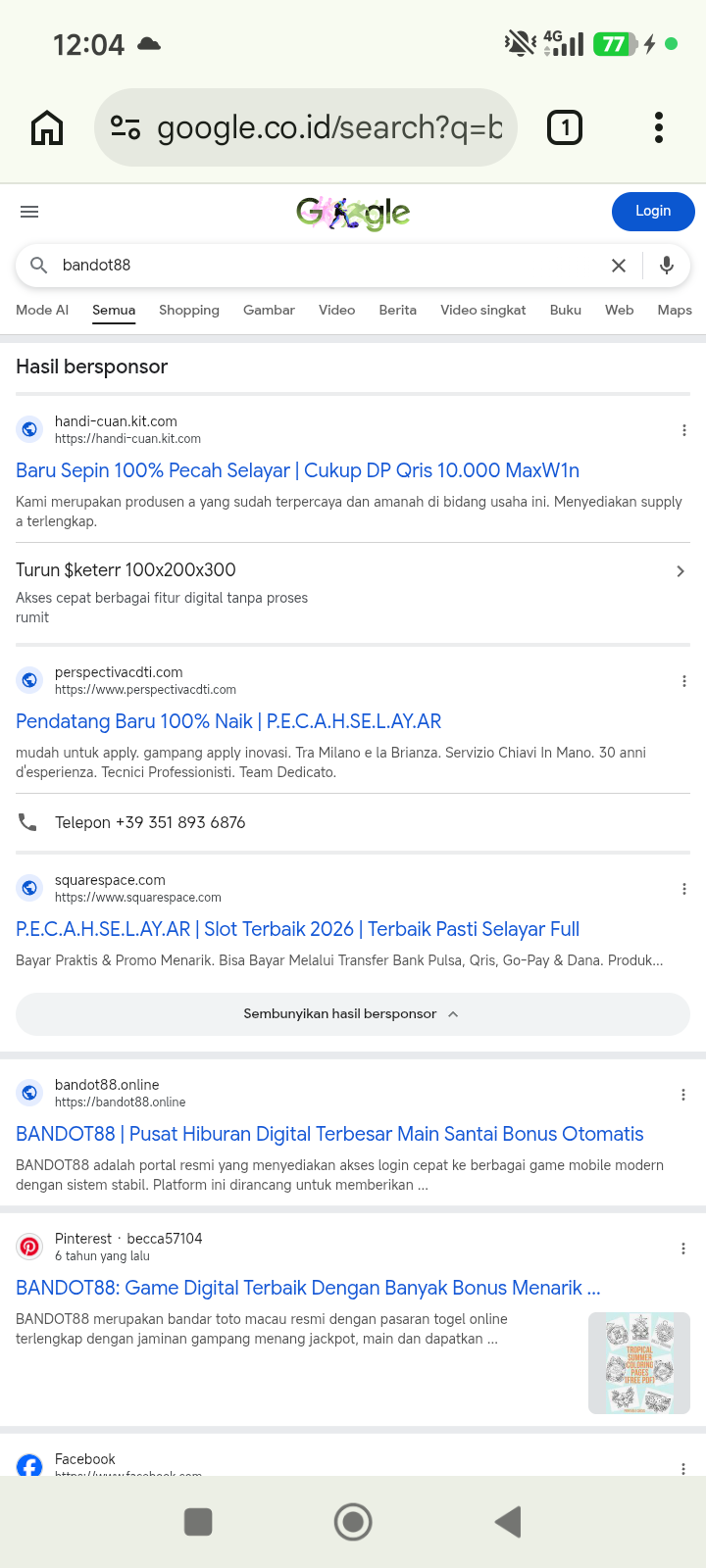
Task: Tap the Pinterest favicon
Action: point(29,1247)
